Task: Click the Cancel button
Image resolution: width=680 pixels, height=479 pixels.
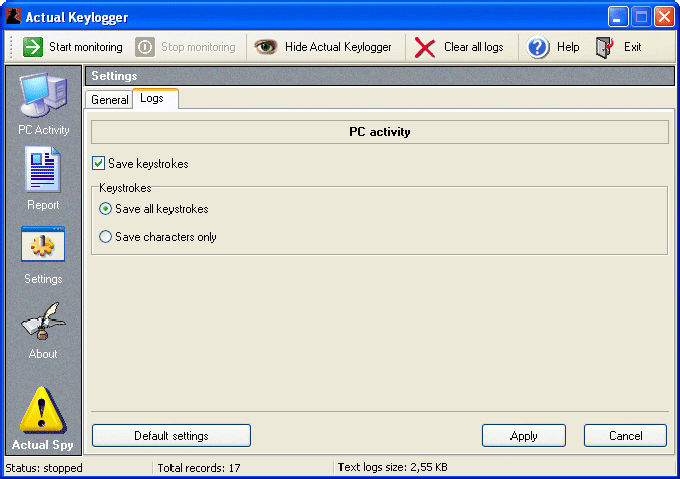Action: tap(625, 435)
